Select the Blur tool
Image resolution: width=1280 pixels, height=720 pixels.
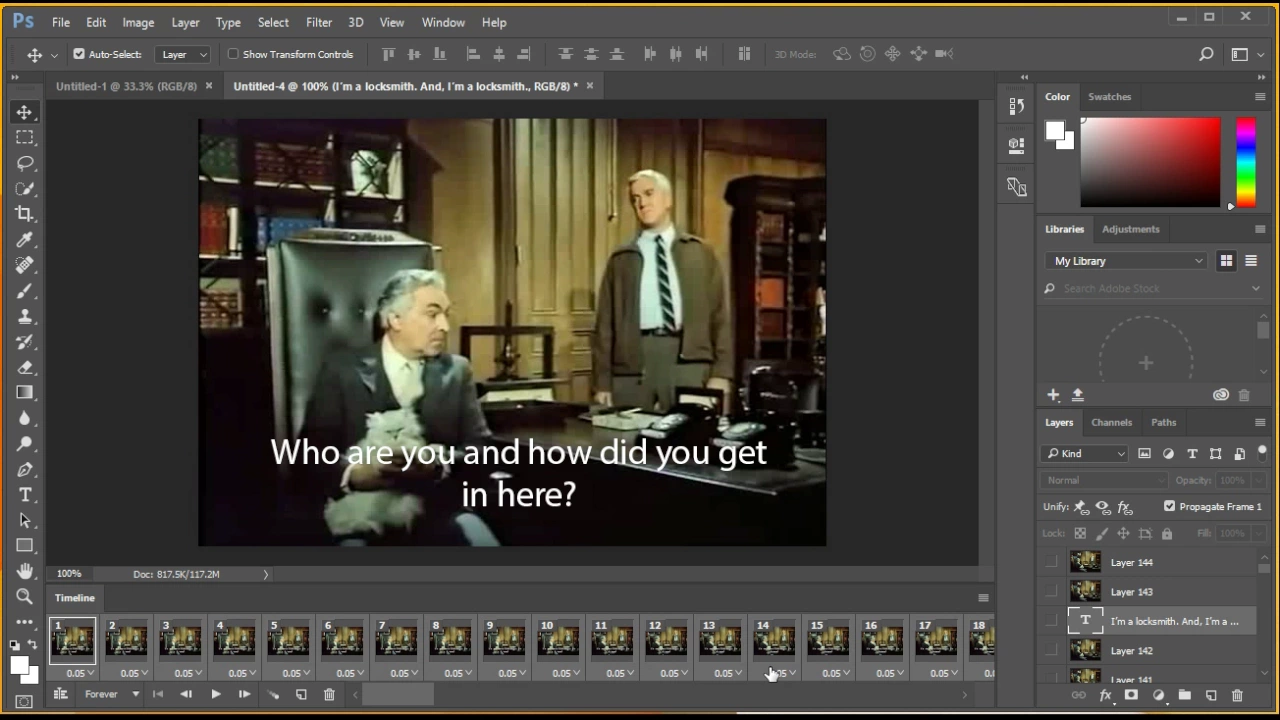[25, 418]
